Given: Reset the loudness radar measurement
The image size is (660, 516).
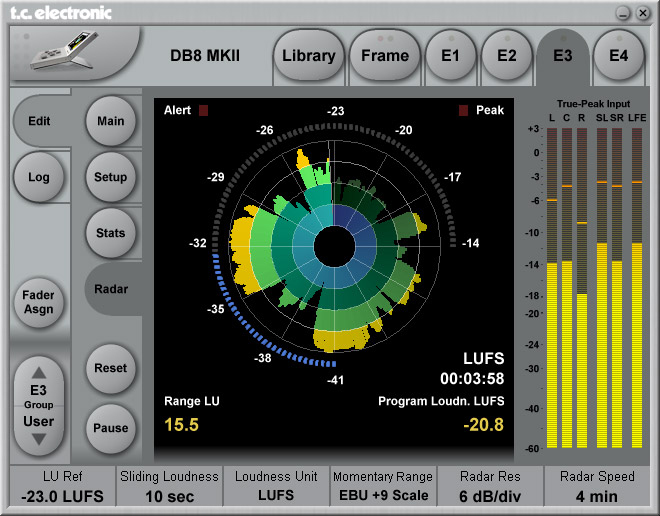Looking at the screenshot, I should click(110, 368).
